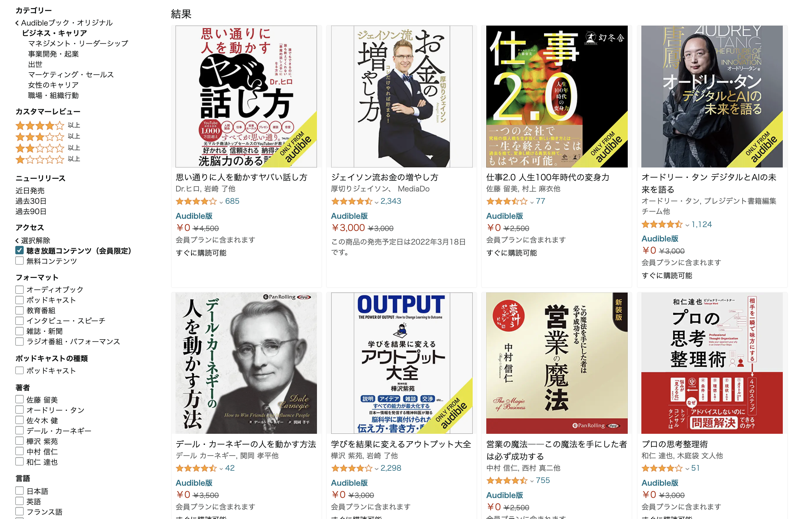Screen dimensions: 800x519
Task: Filter by one star and up rating
Action: [47, 159]
